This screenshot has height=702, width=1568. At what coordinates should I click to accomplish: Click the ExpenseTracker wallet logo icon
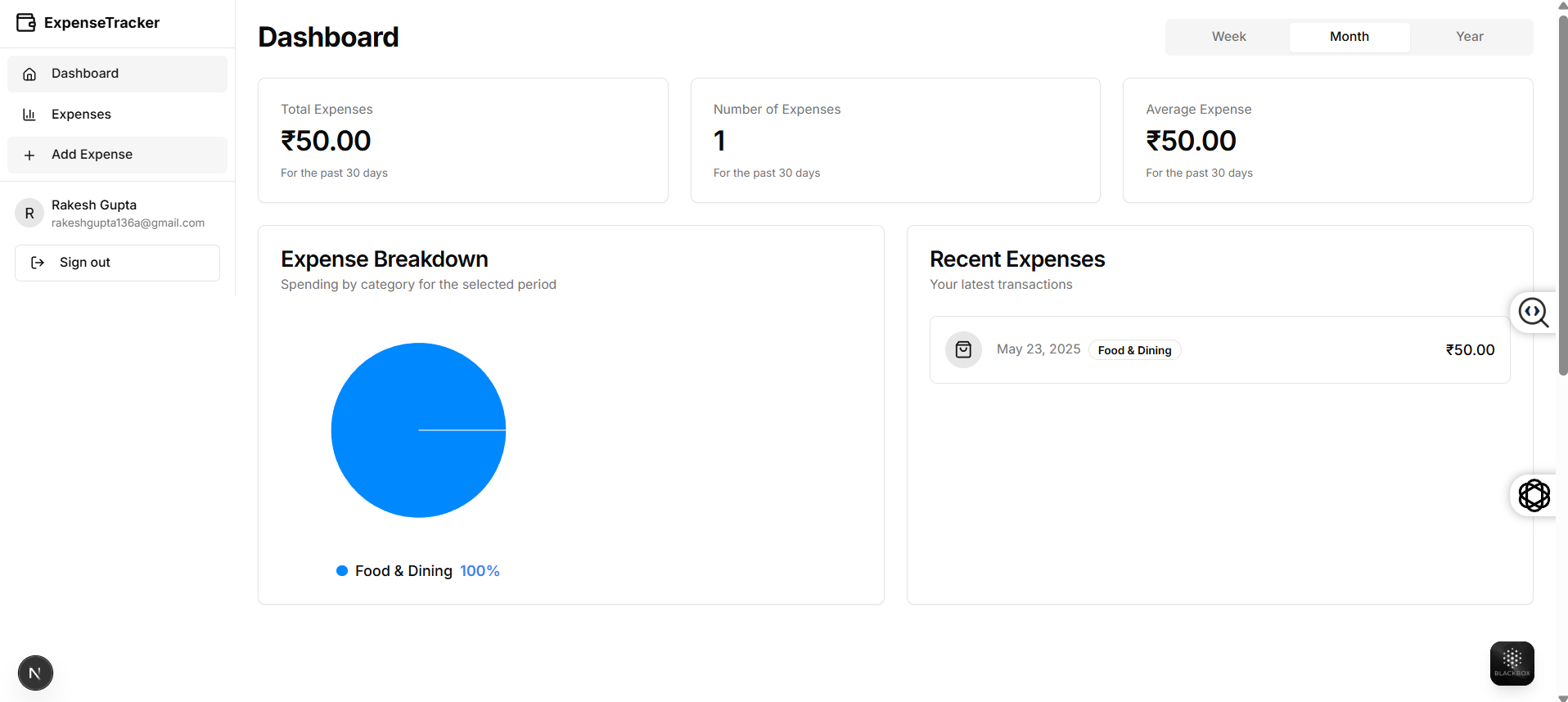26,23
